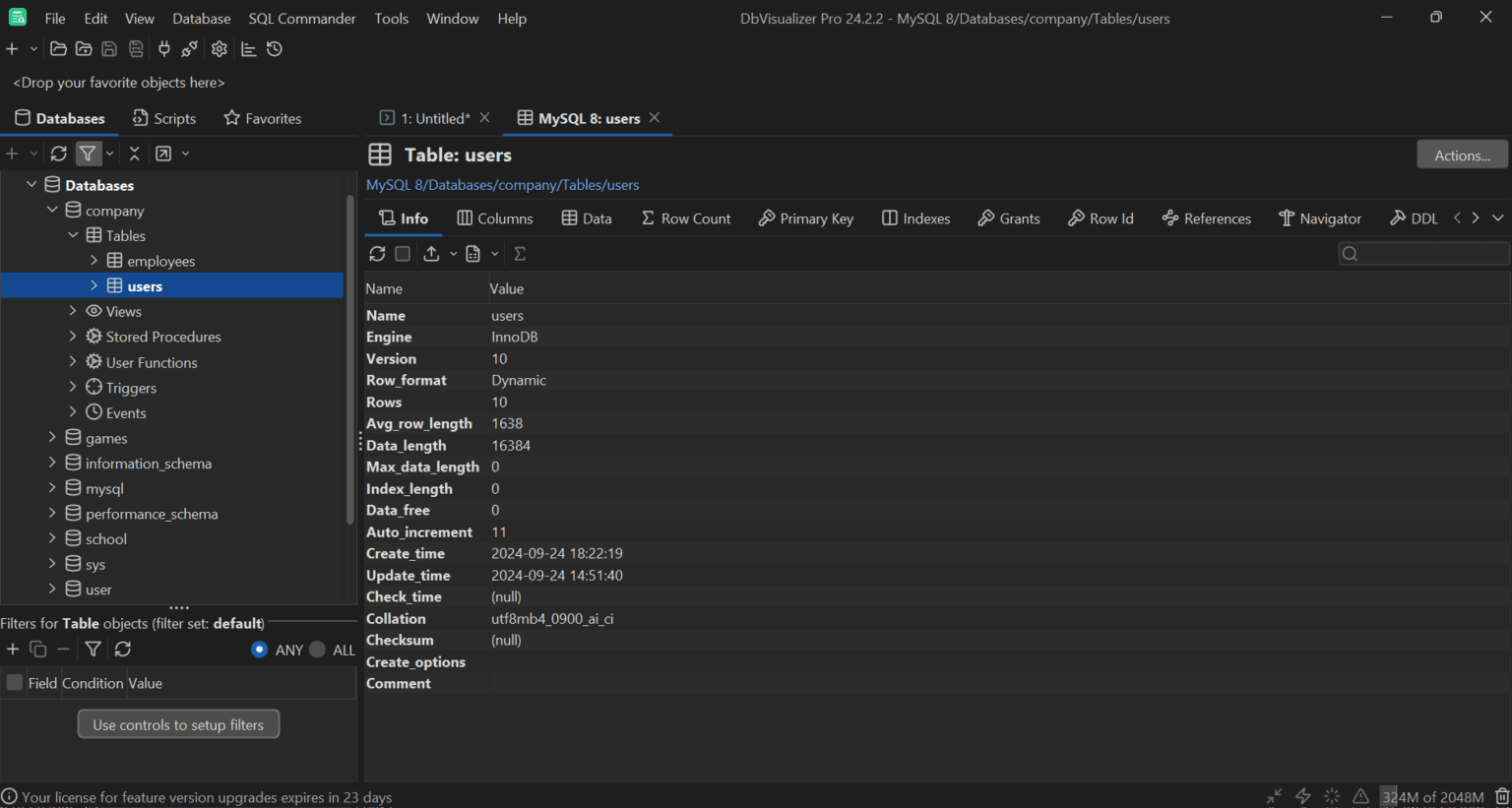This screenshot has width=1512, height=808.
Task: Check the Field checkbox in filters panel
Action: click(x=14, y=682)
